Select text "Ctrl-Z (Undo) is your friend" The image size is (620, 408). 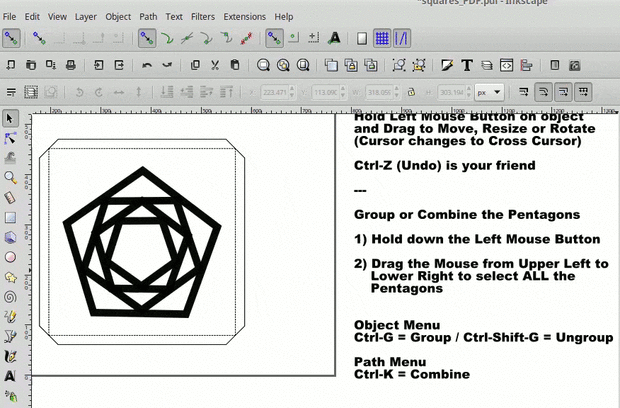point(444,165)
